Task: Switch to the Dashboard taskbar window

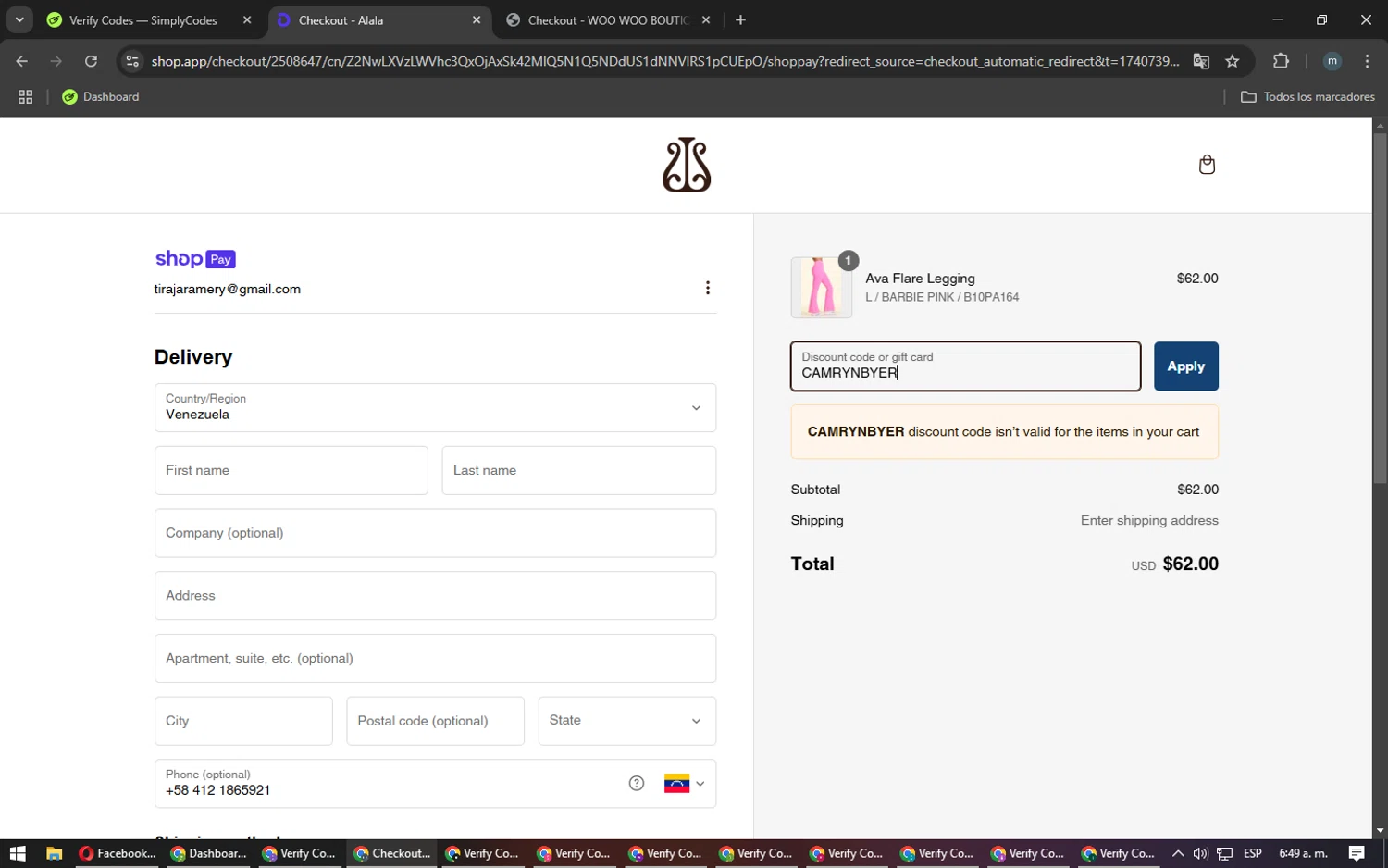Action: (x=209, y=853)
